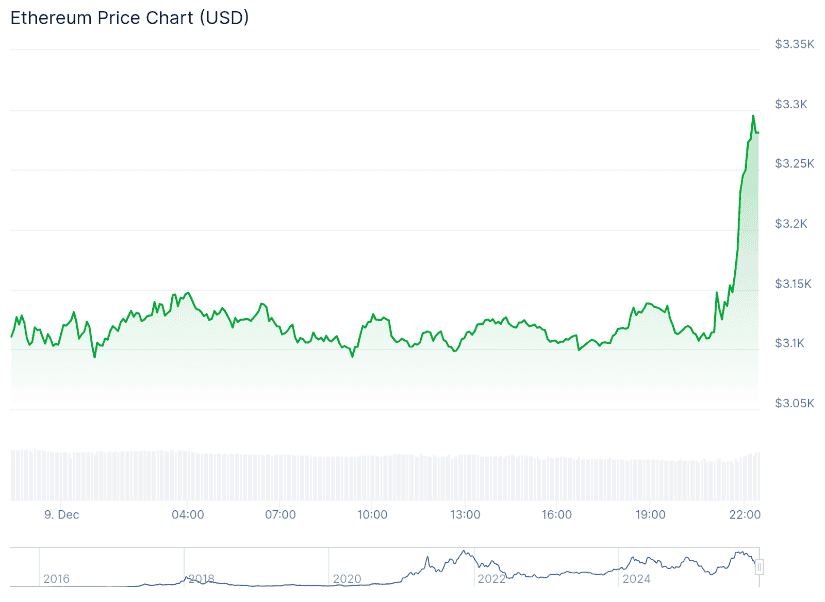Click the 2016 label in the navigator

click(56, 578)
